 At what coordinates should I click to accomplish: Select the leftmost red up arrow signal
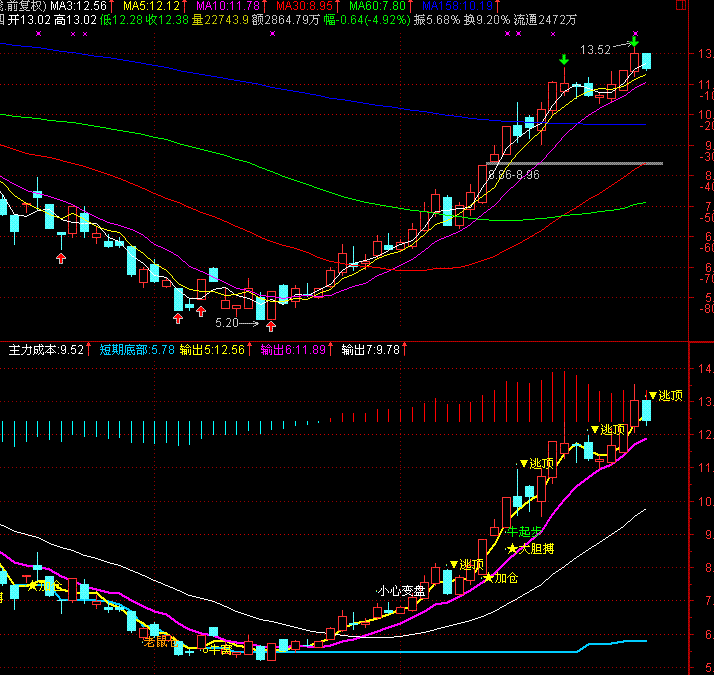click(x=61, y=258)
